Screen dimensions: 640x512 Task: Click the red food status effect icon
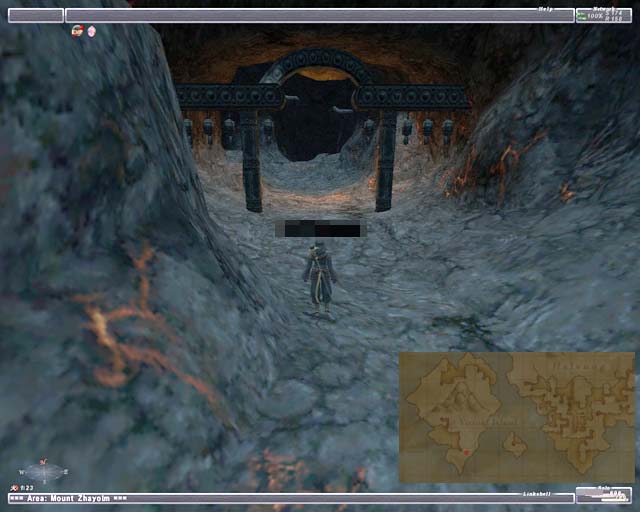coord(77,31)
